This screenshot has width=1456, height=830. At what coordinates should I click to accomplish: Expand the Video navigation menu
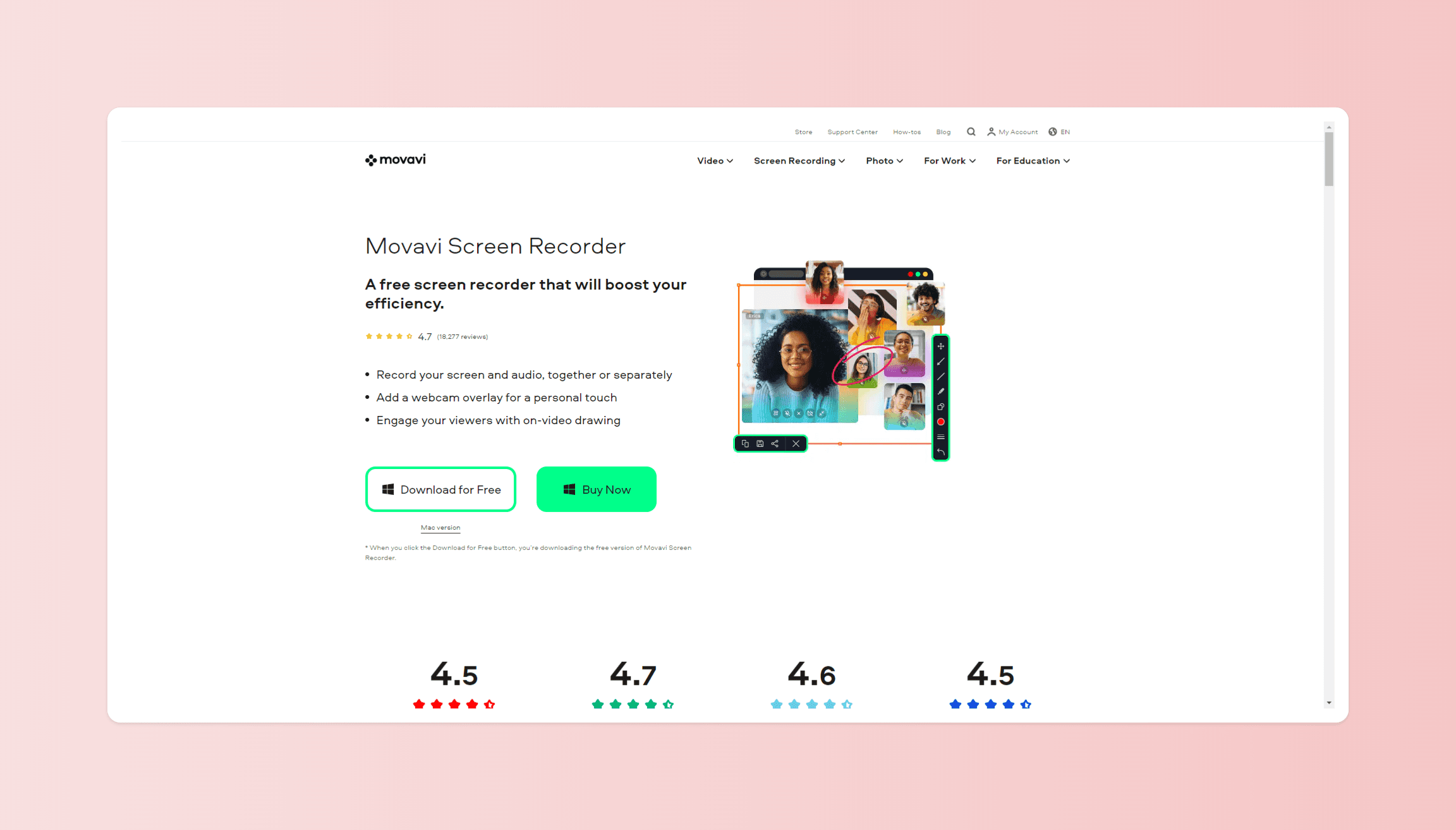[714, 160]
